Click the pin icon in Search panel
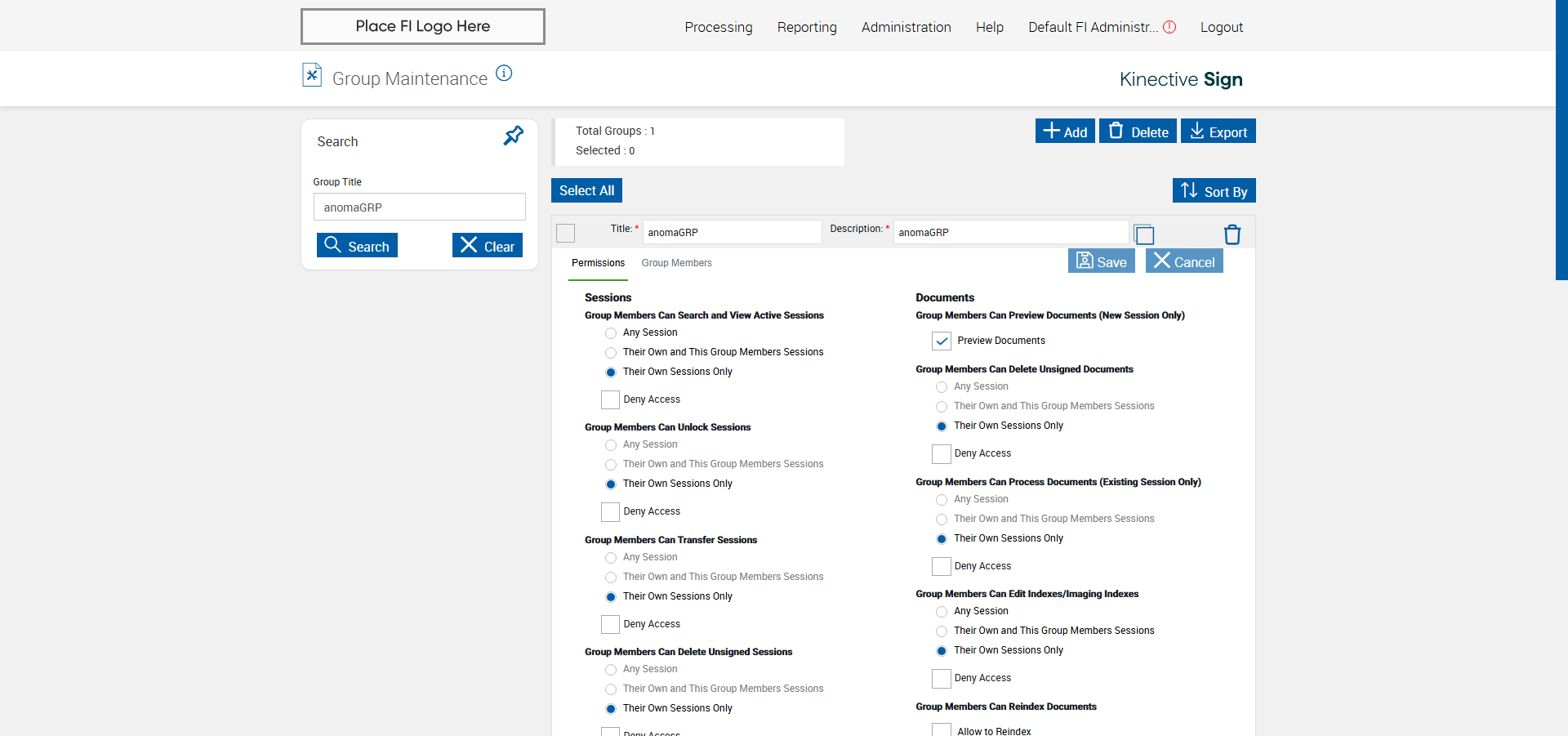Image resolution: width=1568 pixels, height=736 pixels. pos(513,136)
